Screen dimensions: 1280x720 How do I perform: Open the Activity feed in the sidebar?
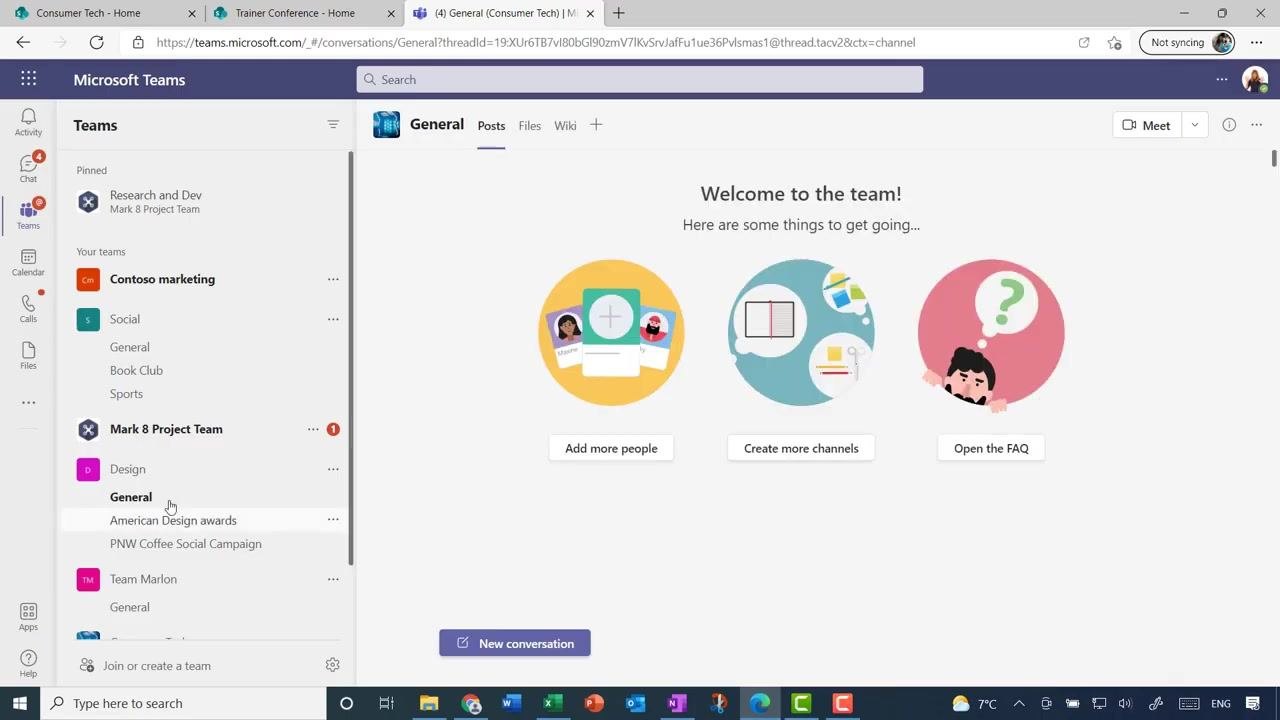(28, 122)
